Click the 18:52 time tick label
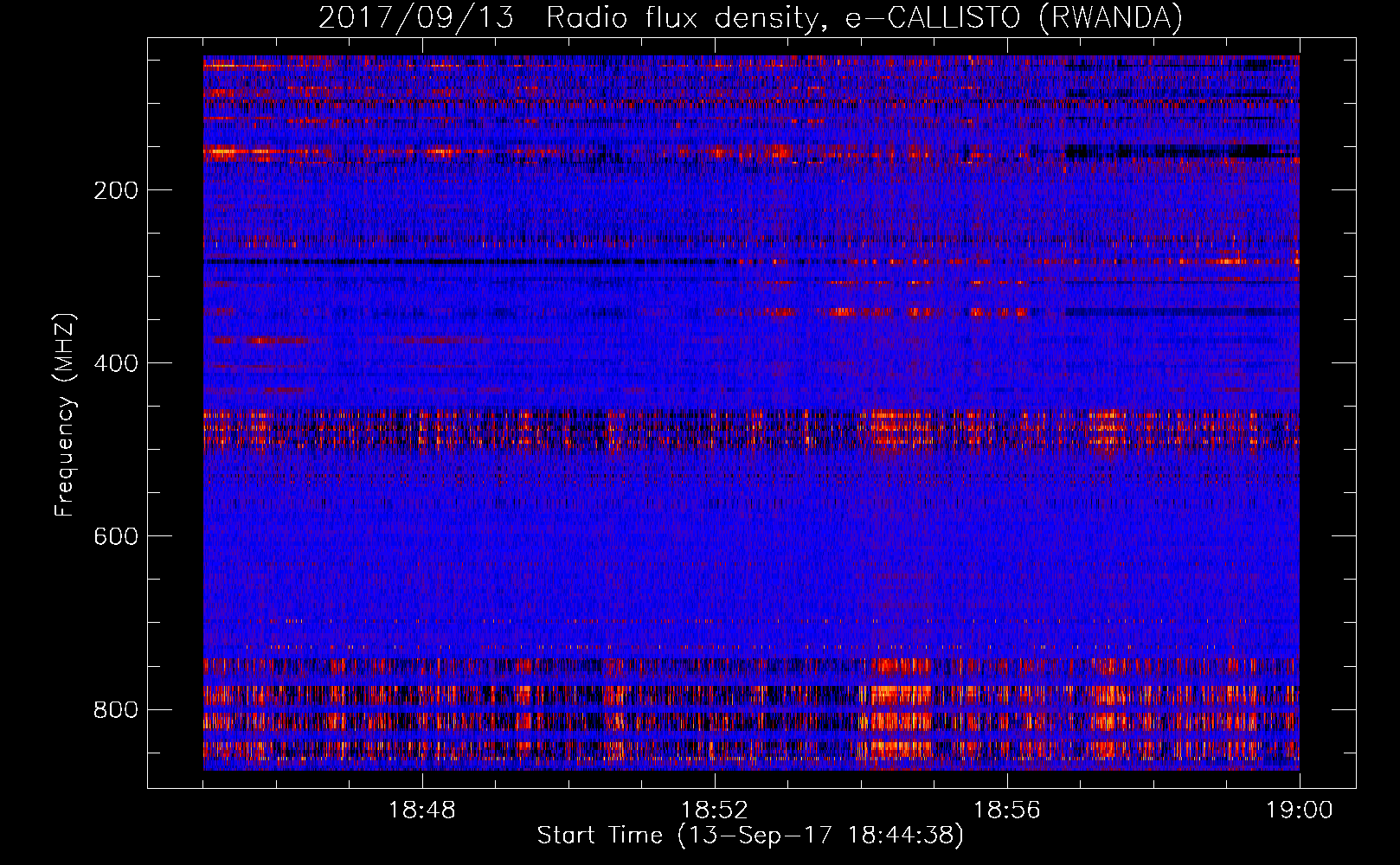Image resolution: width=1400 pixels, height=865 pixels. (715, 811)
